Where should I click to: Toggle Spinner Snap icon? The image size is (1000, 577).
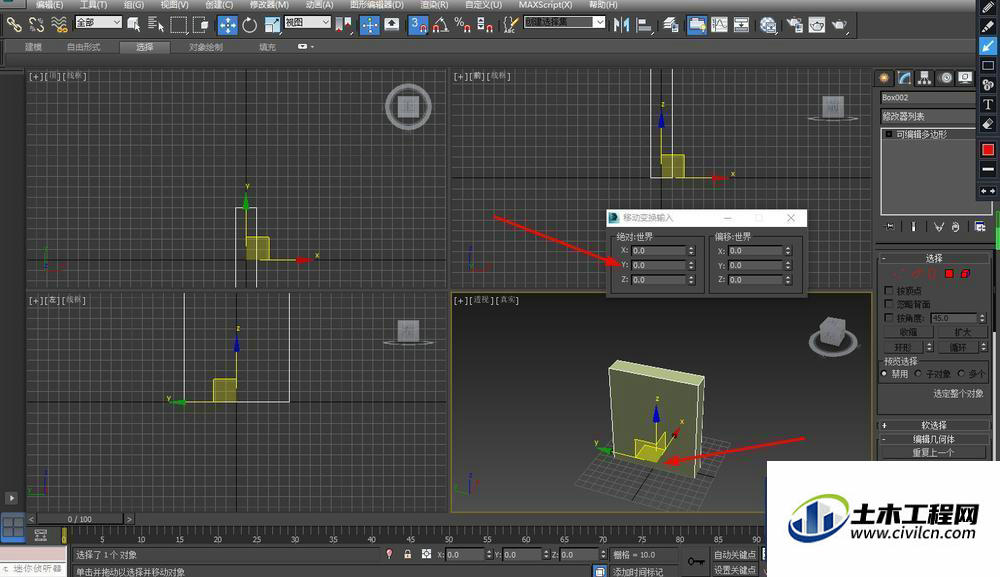(485, 25)
